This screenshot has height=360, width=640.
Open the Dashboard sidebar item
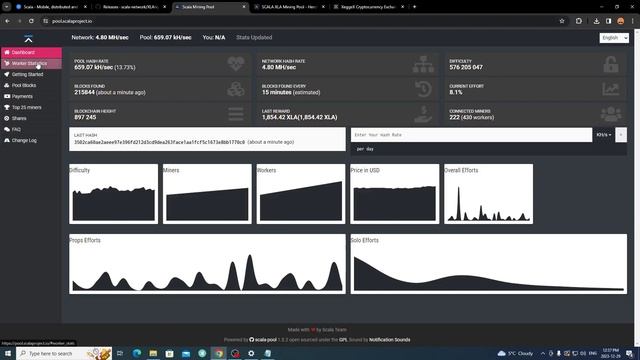click(x=31, y=52)
